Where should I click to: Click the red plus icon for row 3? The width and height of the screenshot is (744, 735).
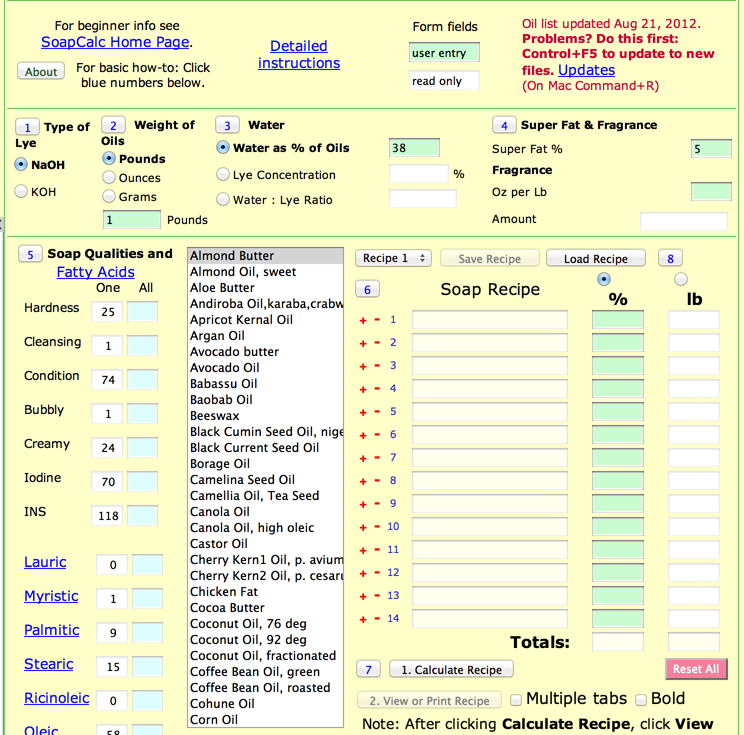click(363, 367)
